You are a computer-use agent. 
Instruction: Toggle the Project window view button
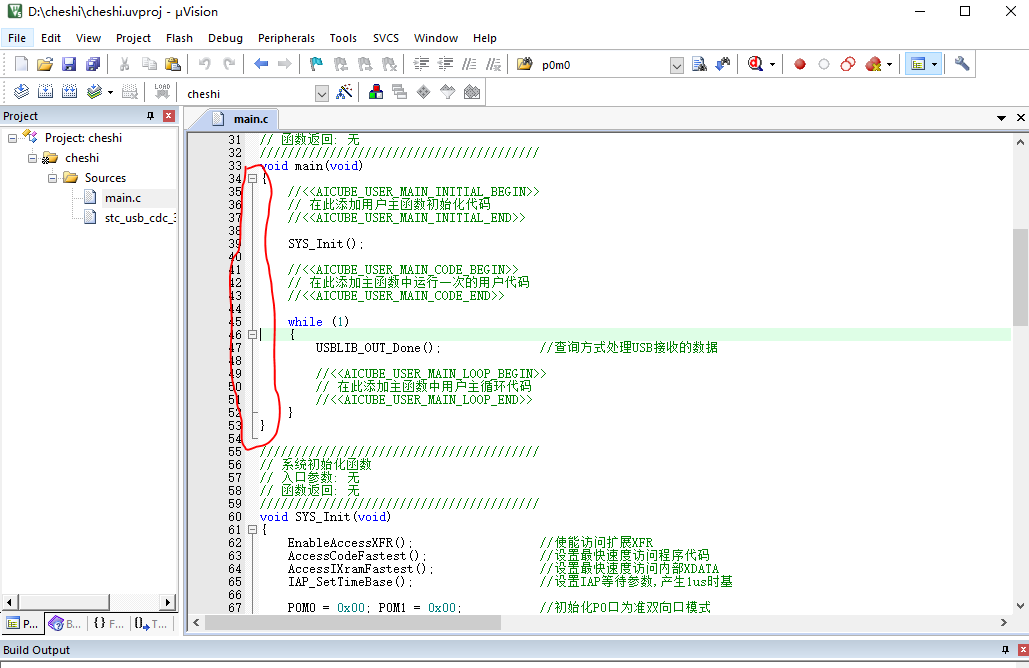tap(917, 64)
